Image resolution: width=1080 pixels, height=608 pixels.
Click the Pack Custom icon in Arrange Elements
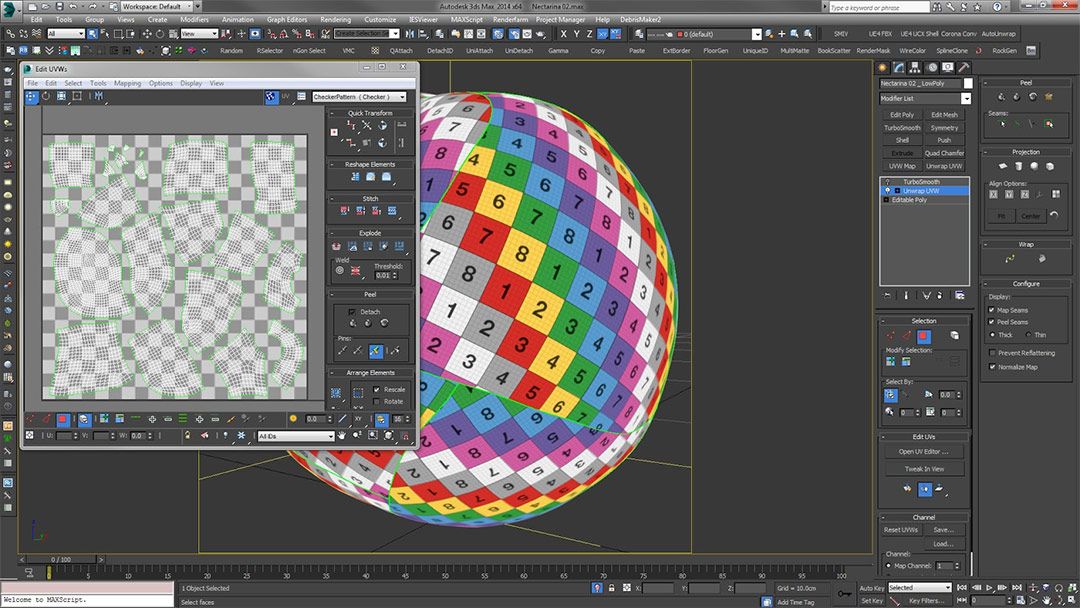pos(336,394)
